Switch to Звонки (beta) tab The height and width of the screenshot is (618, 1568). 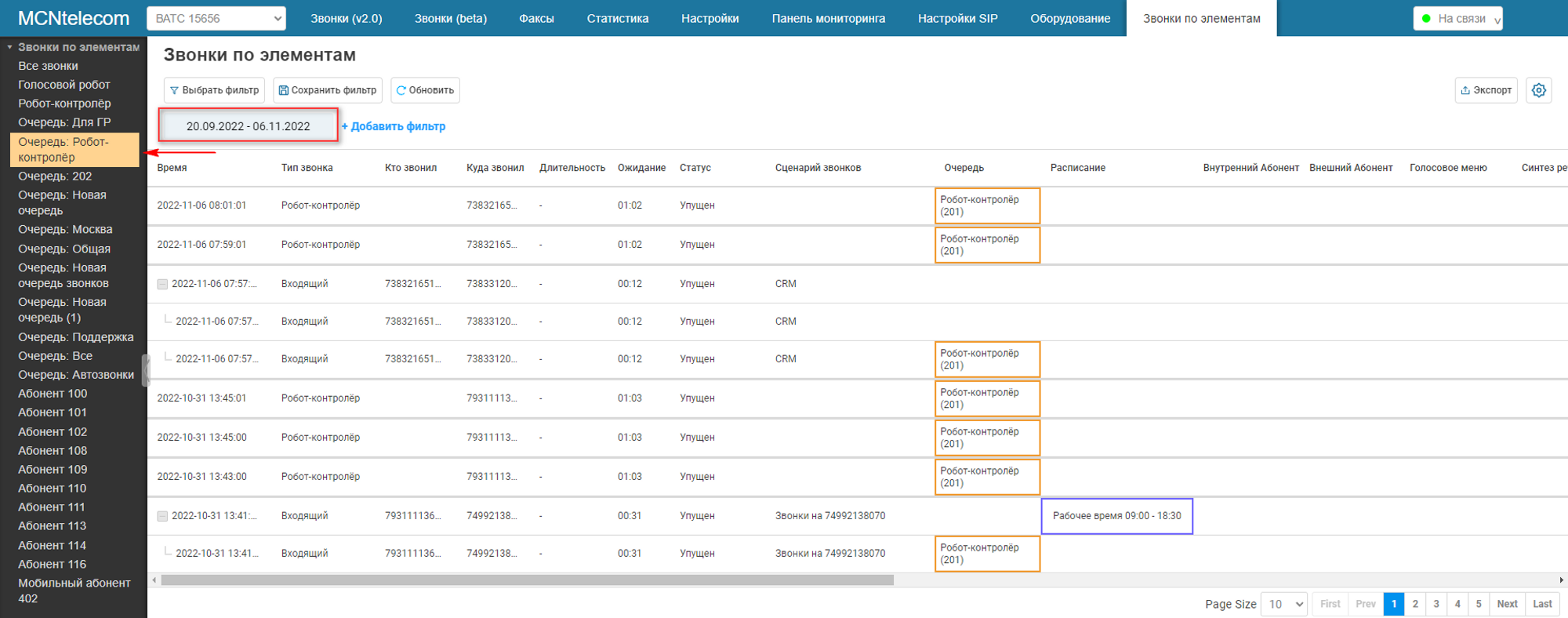(451, 18)
